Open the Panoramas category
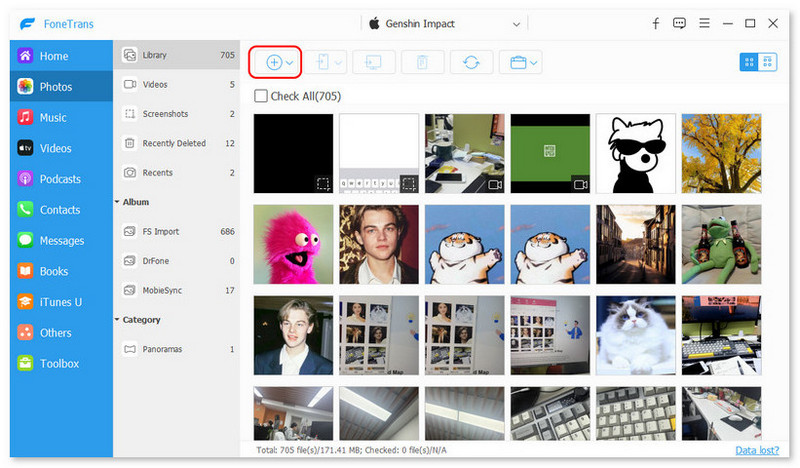Screen dimensions: 800x468 click(177, 349)
